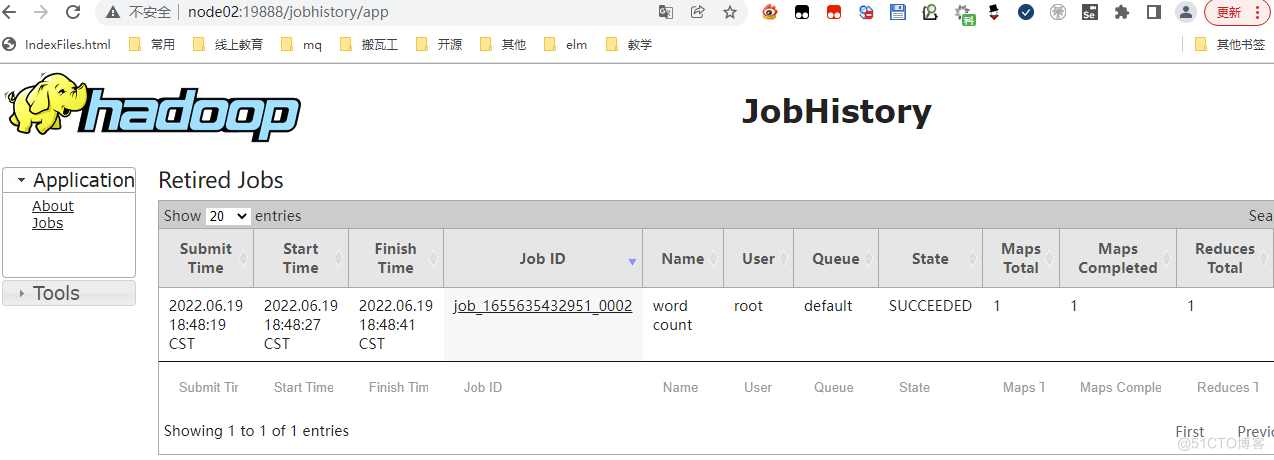1274x460 pixels.
Task: Go forward in browser history
Action: coord(42,13)
